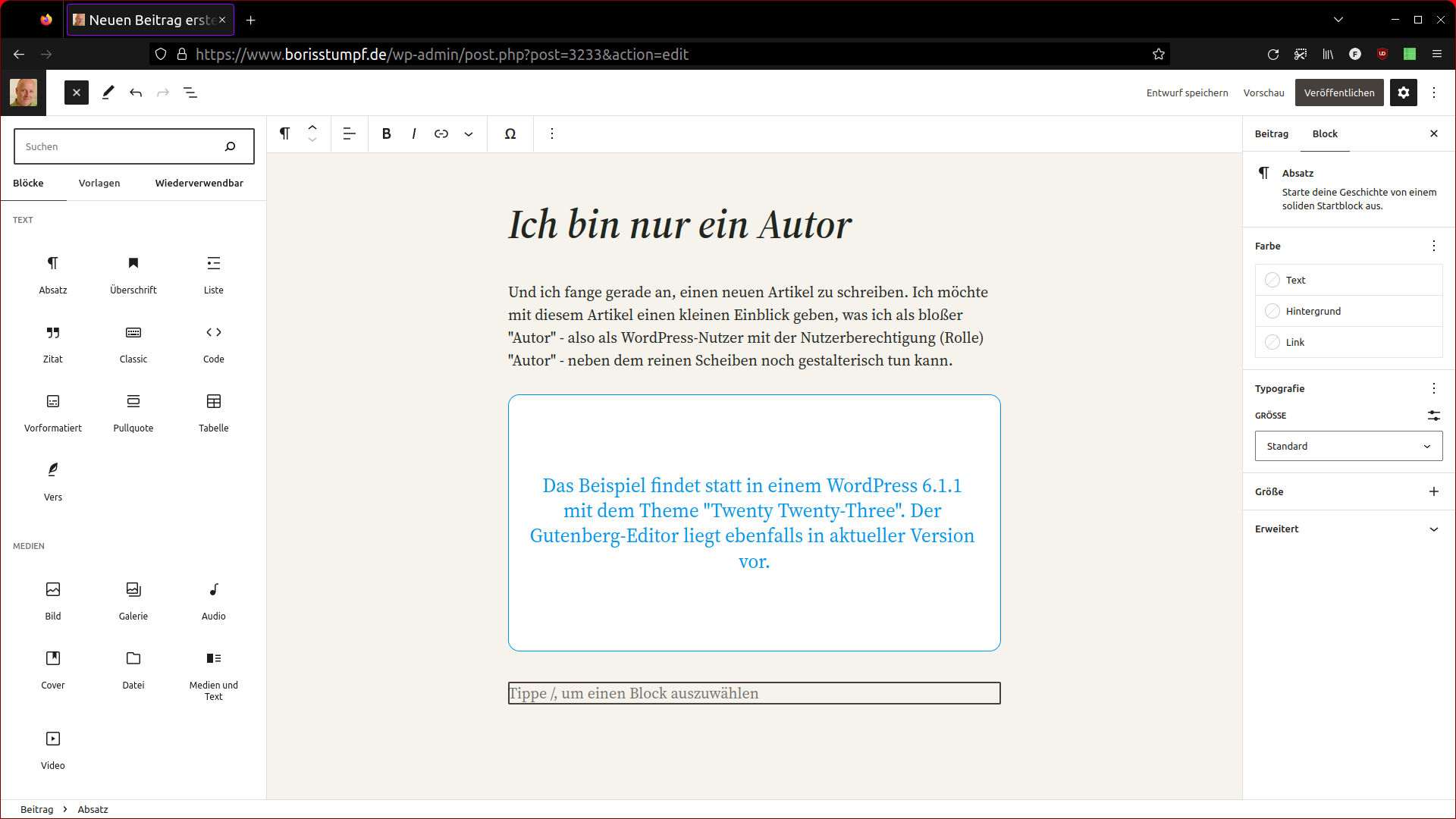
Task: Toggle custom font size control
Action: pyautogui.click(x=1434, y=416)
